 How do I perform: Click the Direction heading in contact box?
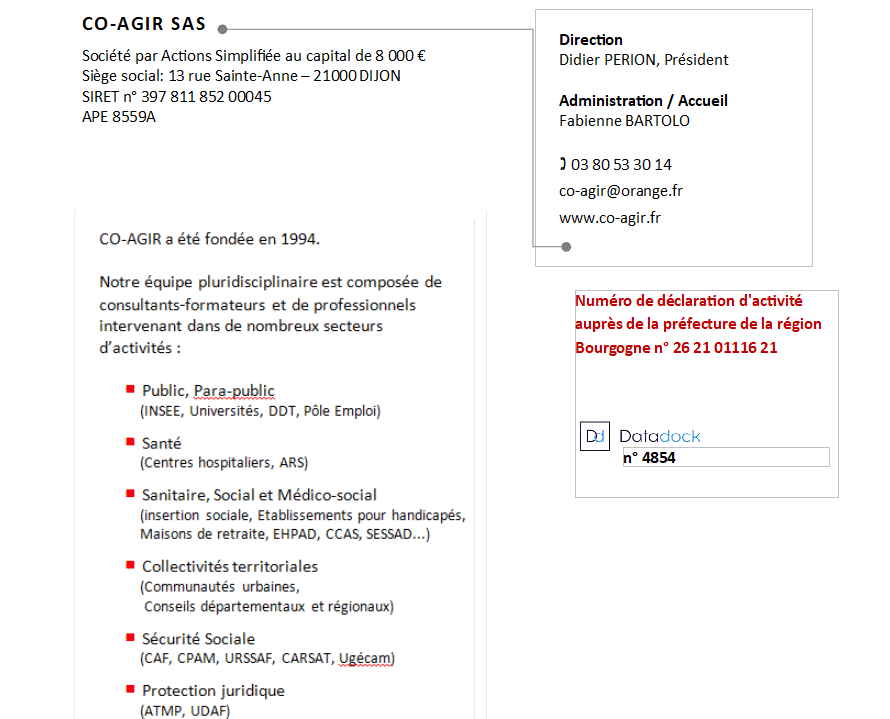point(590,40)
